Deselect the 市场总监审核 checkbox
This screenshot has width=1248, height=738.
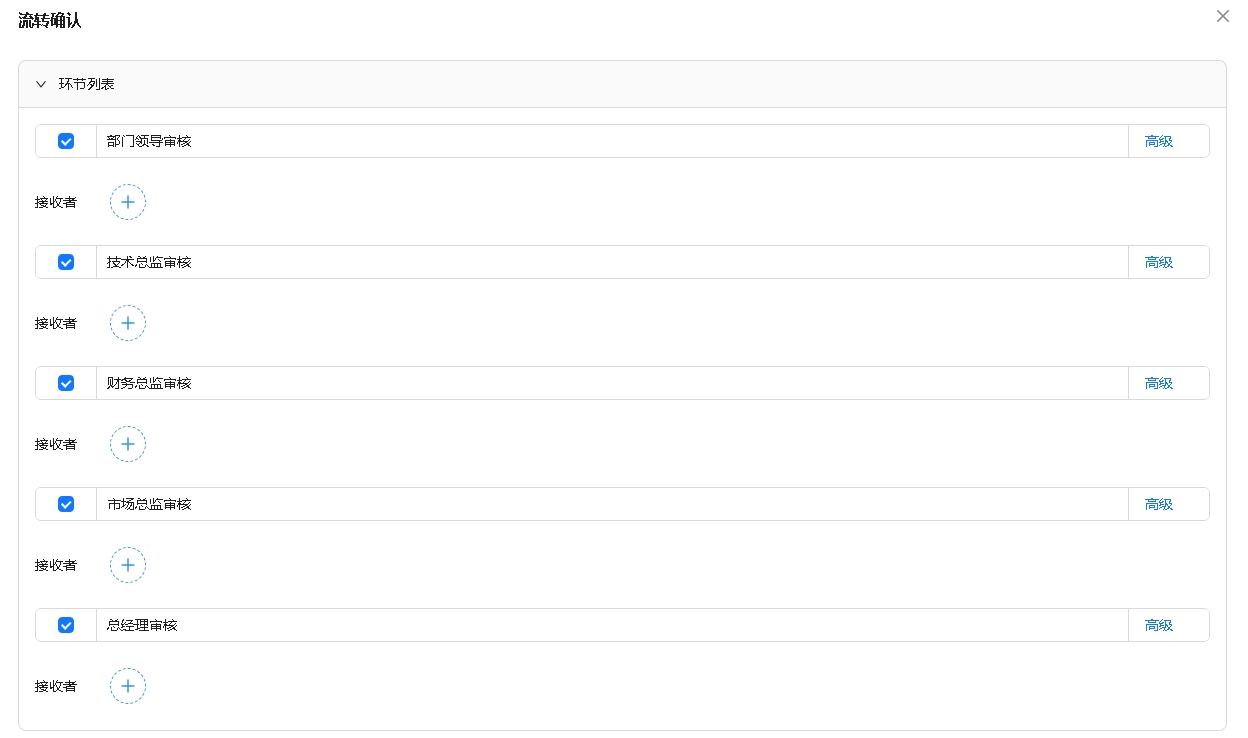pos(66,504)
